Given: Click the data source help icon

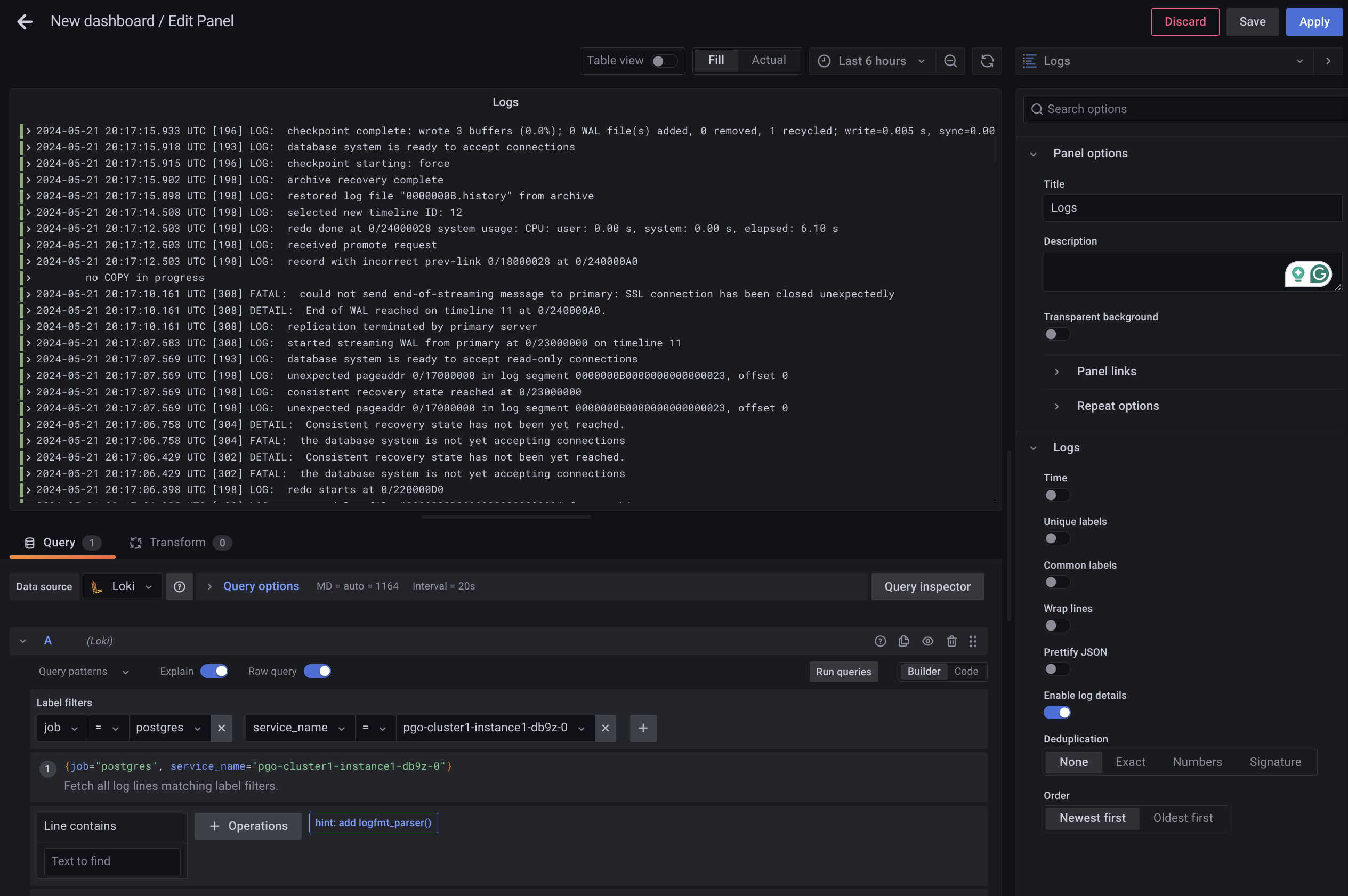Looking at the screenshot, I should (180, 587).
